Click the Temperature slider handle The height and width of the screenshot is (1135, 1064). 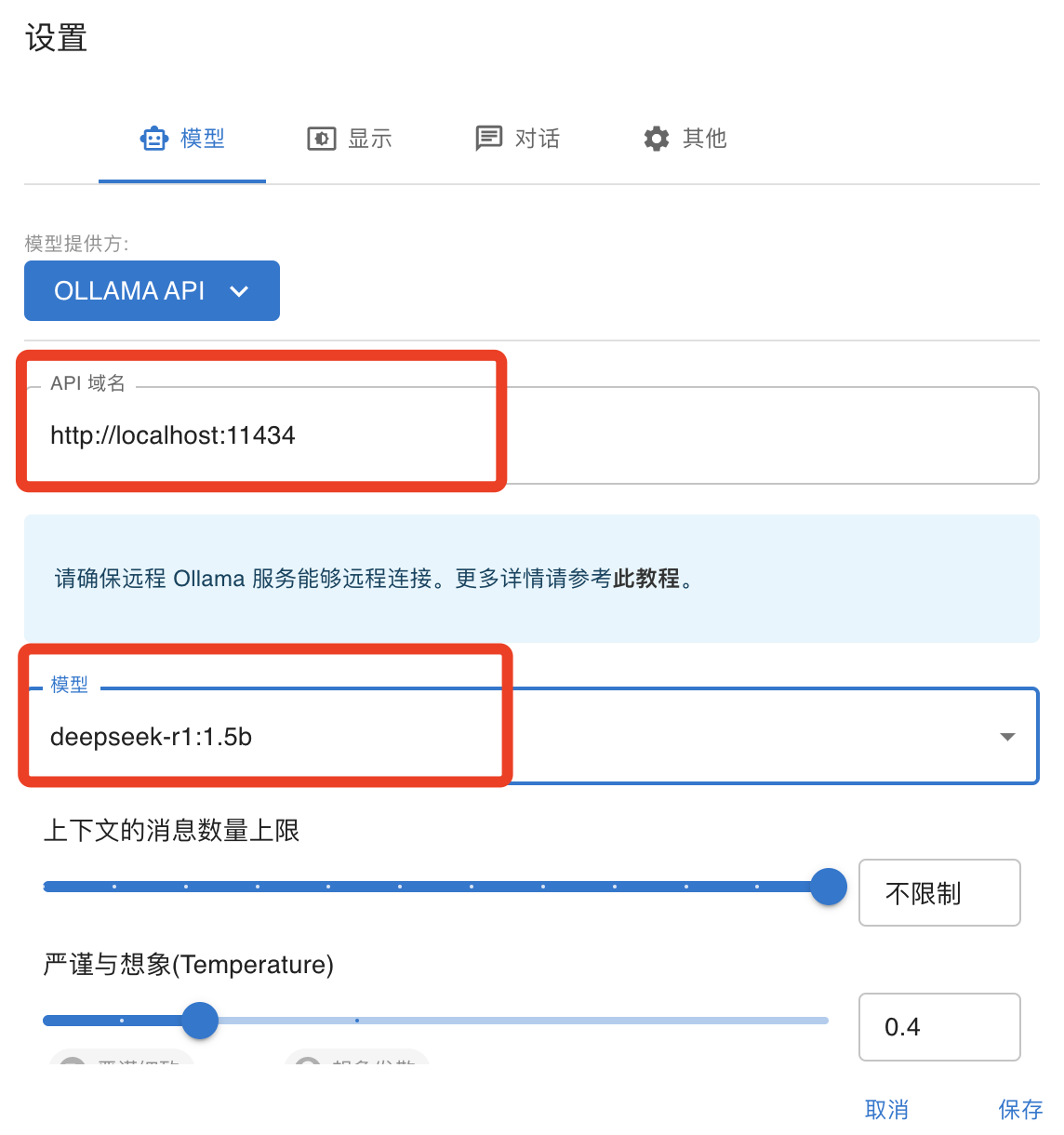coord(199,1021)
